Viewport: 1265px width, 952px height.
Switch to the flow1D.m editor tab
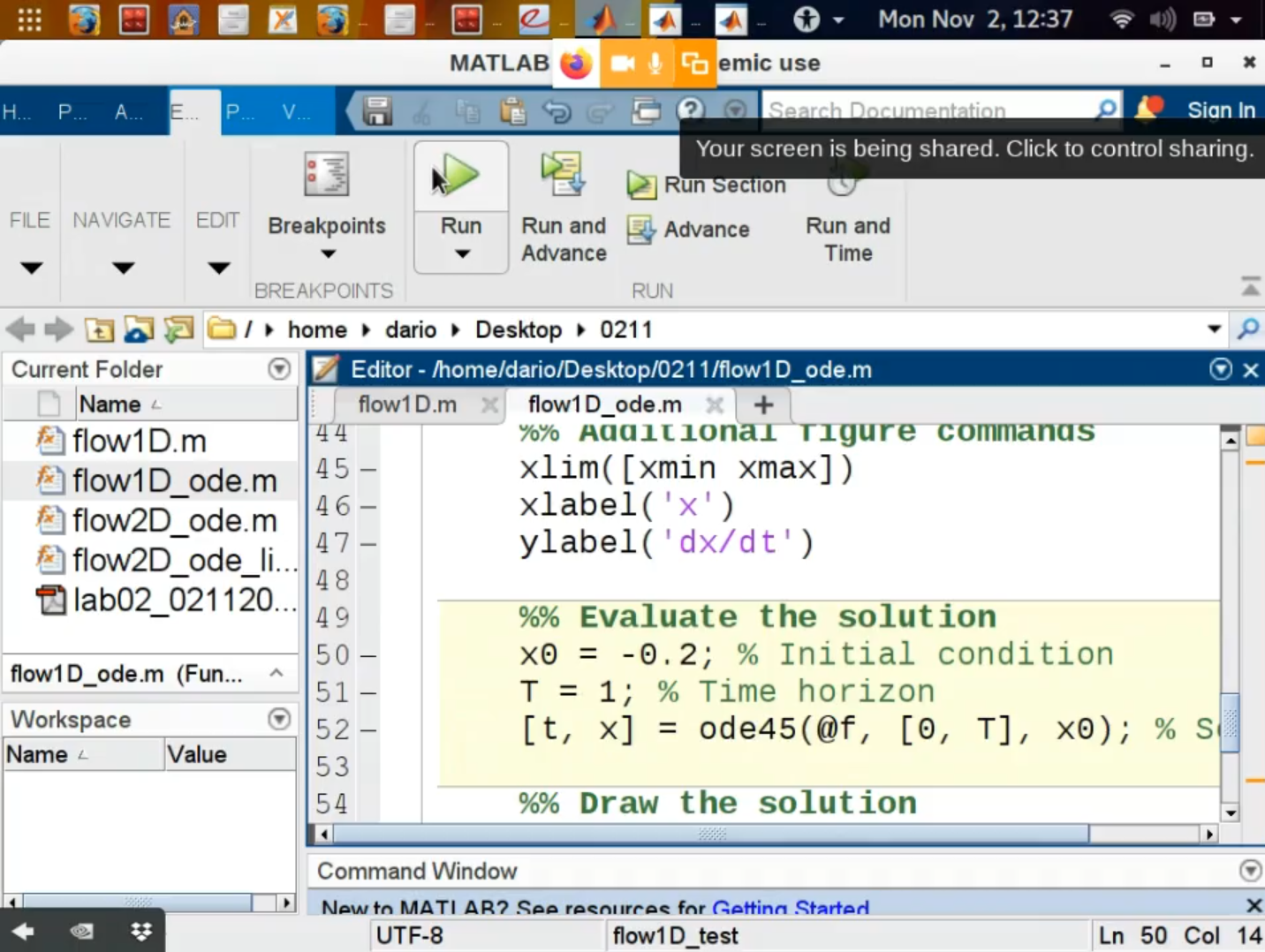pyautogui.click(x=407, y=404)
